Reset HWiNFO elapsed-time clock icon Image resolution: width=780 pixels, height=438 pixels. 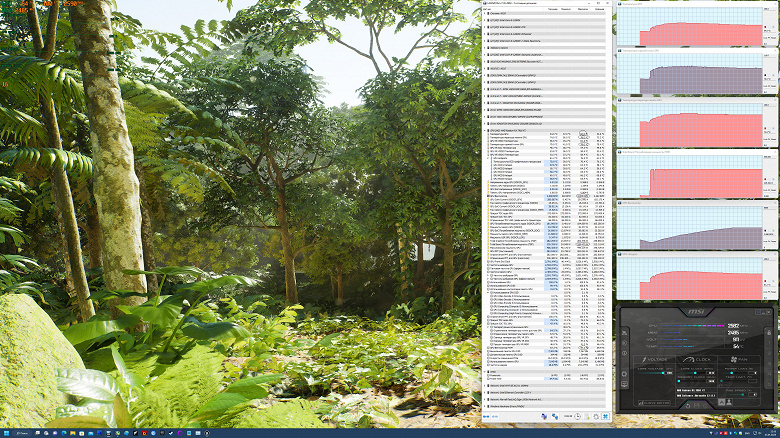tap(578, 417)
